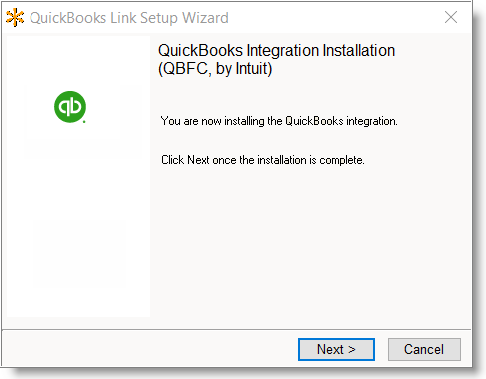Click the 'You are now installing' message
This screenshot has height=379, width=486.
coord(279,121)
